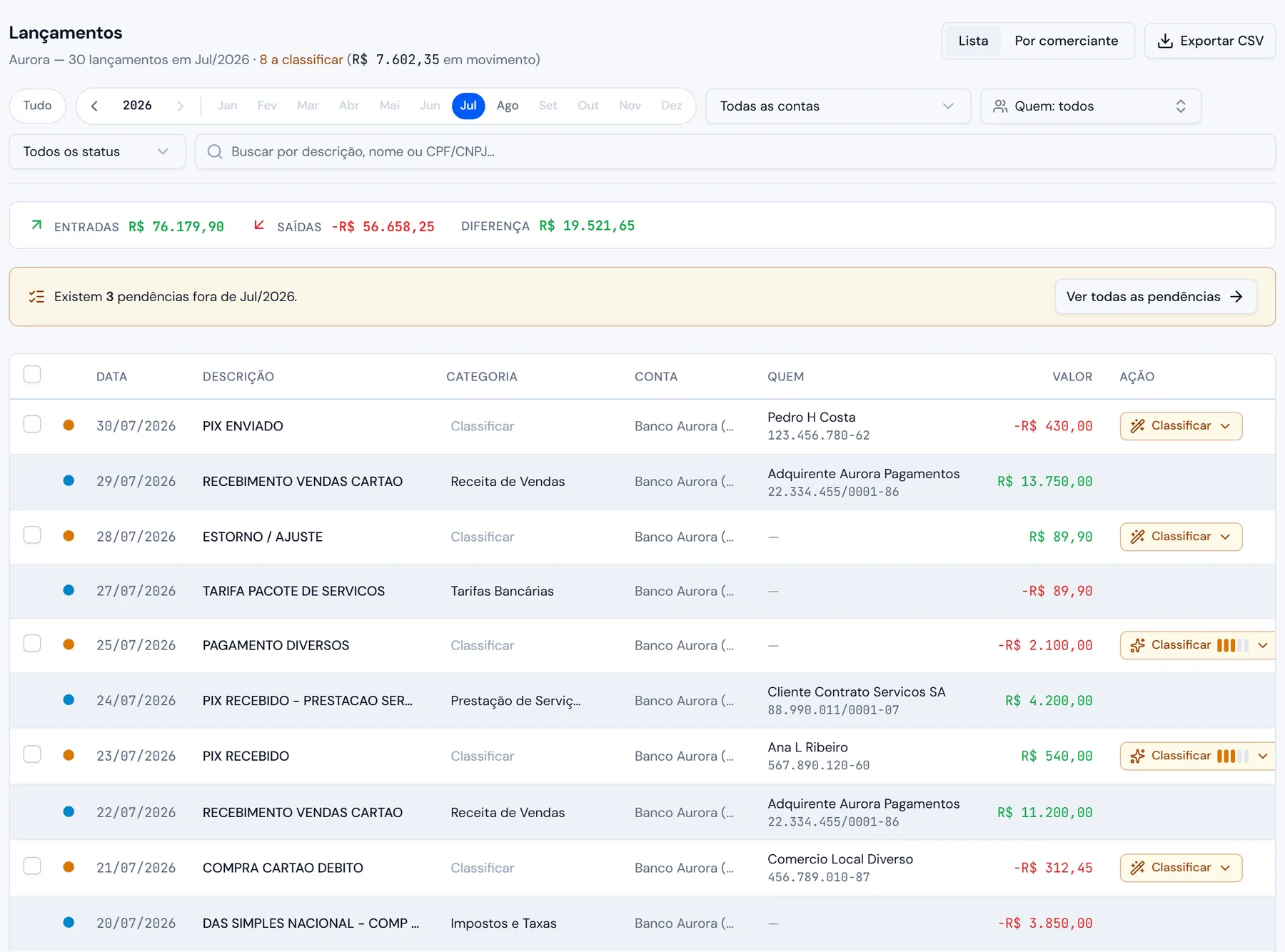Screen dimensions: 1285x952
Task: Click the people icon in Quem filter
Action: (x=1000, y=106)
